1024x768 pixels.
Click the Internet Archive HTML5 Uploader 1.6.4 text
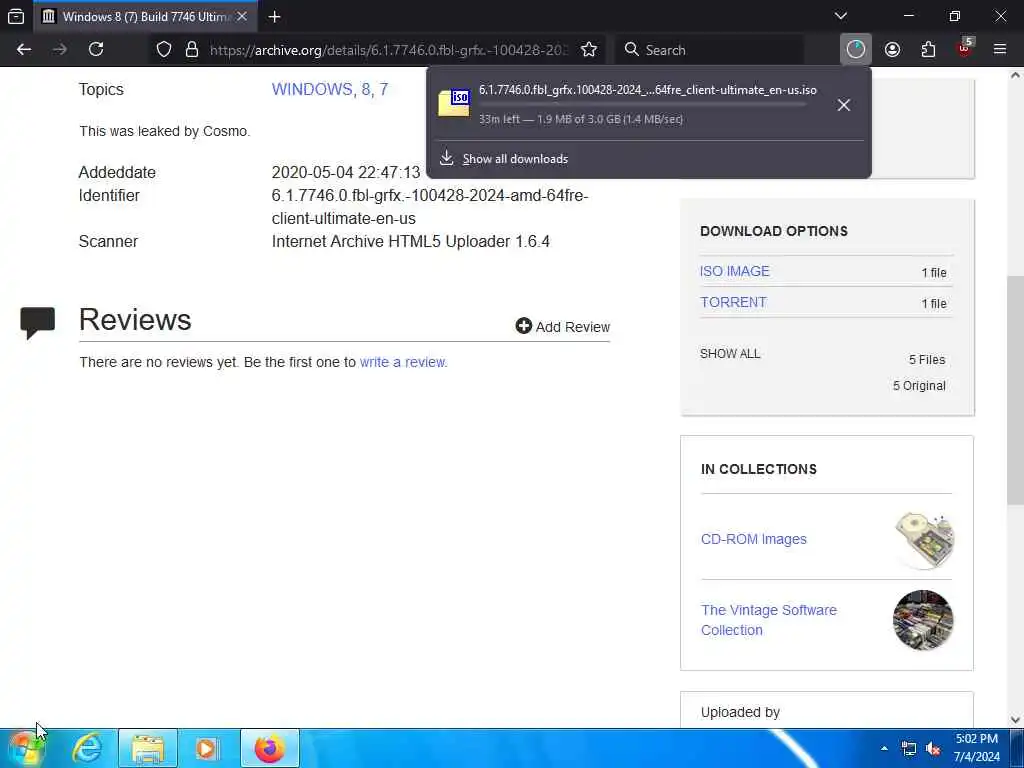coord(411,242)
